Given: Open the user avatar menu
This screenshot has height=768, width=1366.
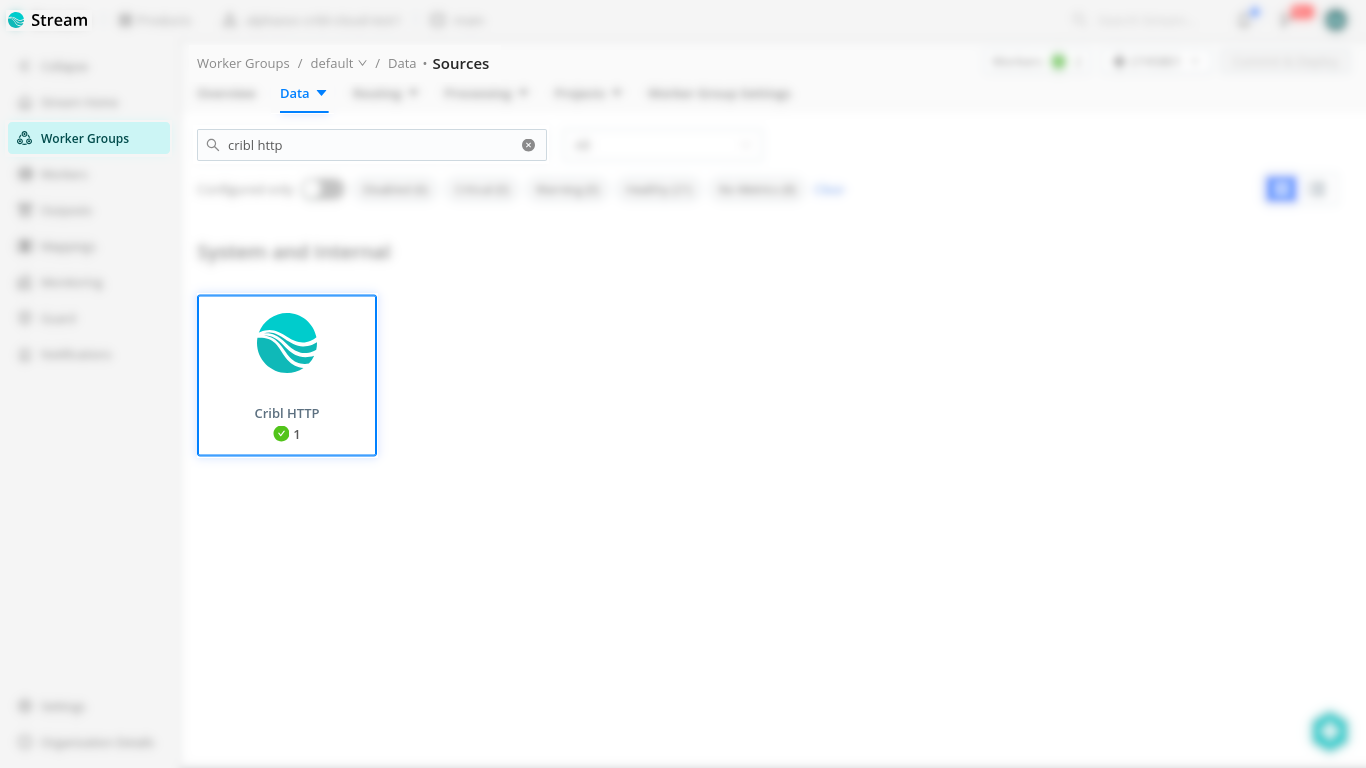Looking at the screenshot, I should click(x=1336, y=20).
